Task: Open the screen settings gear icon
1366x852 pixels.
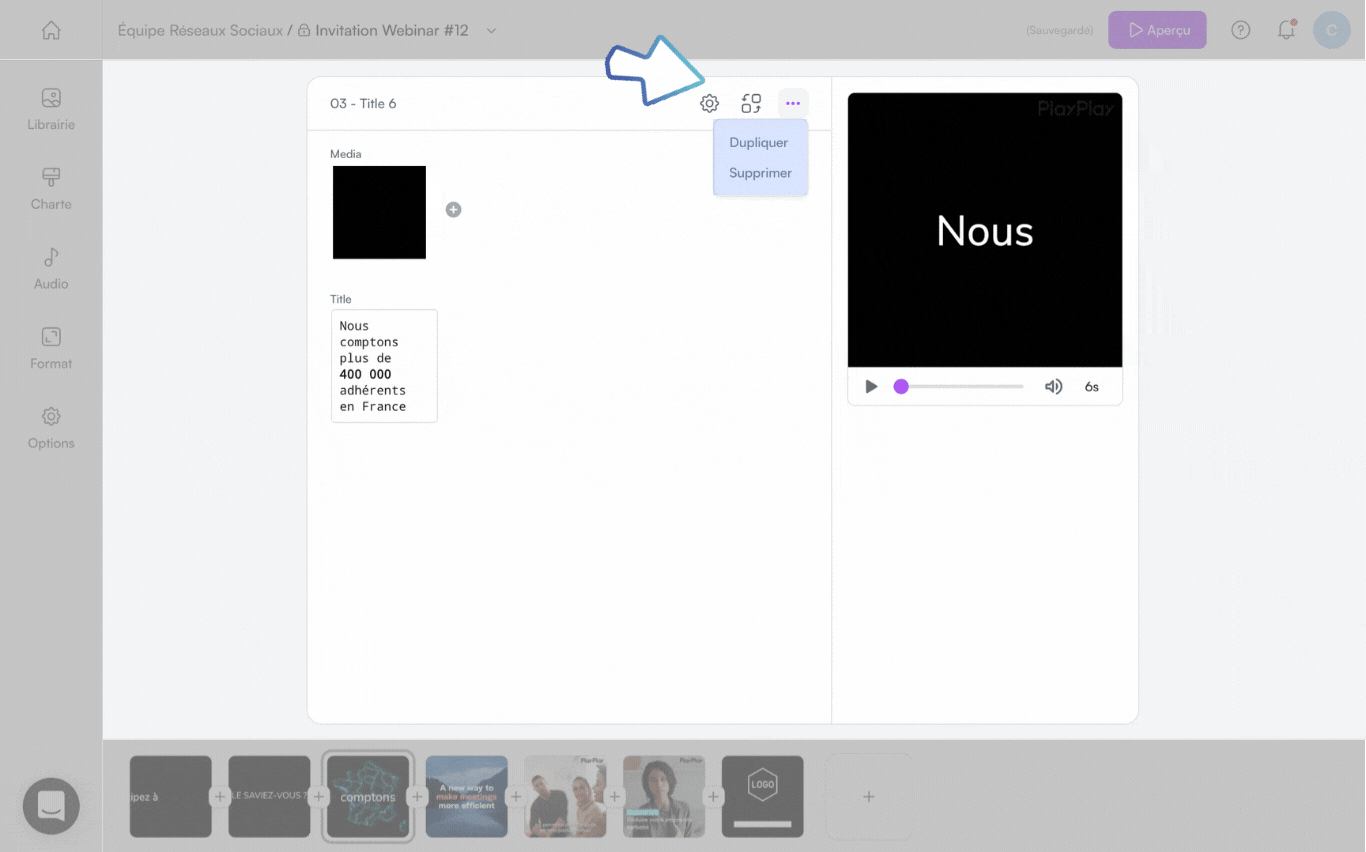Action: [709, 103]
